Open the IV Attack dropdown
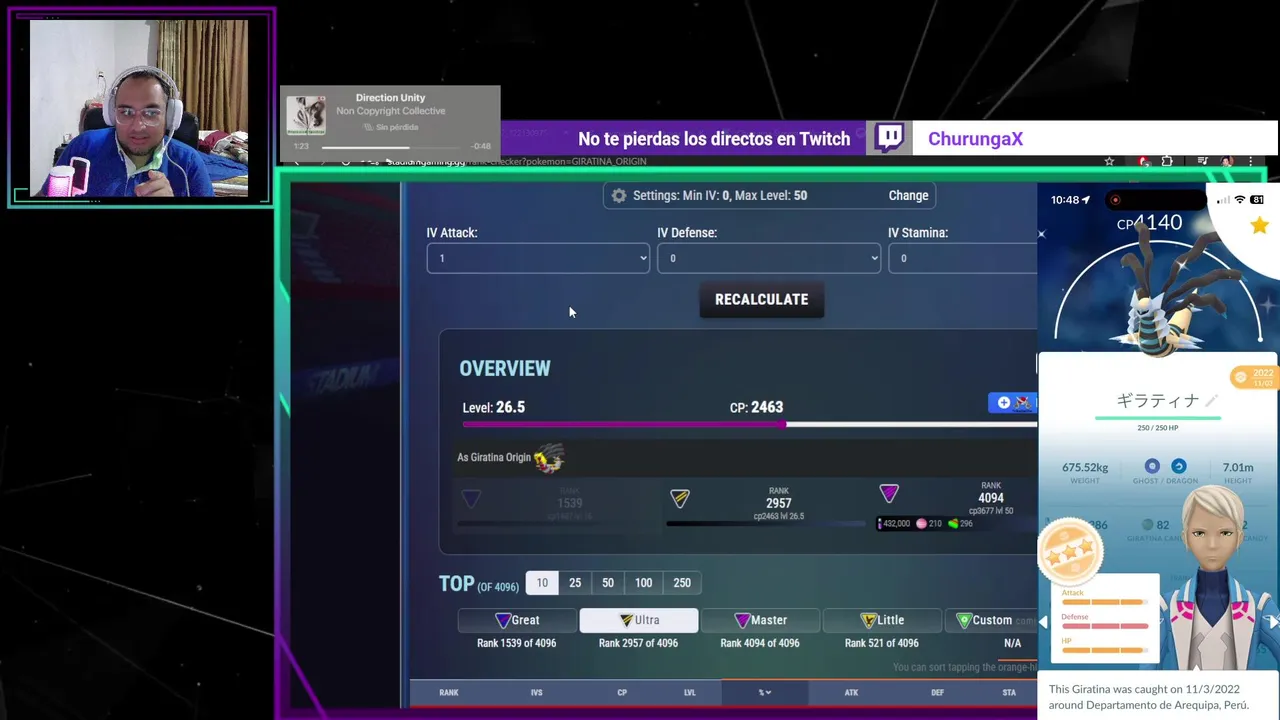This screenshot has width=1280, height=720. (538, 258)
